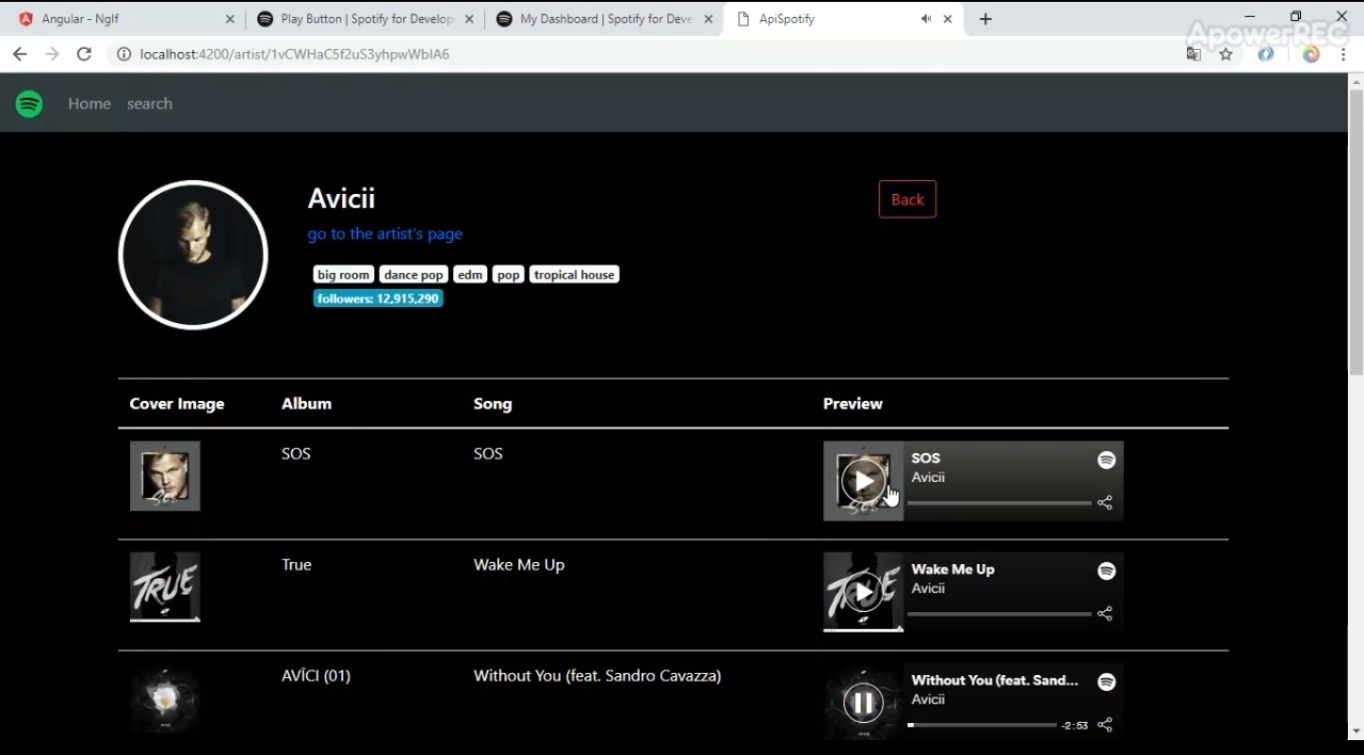Reload the page with the refresh icon

[x=84, y=54]
